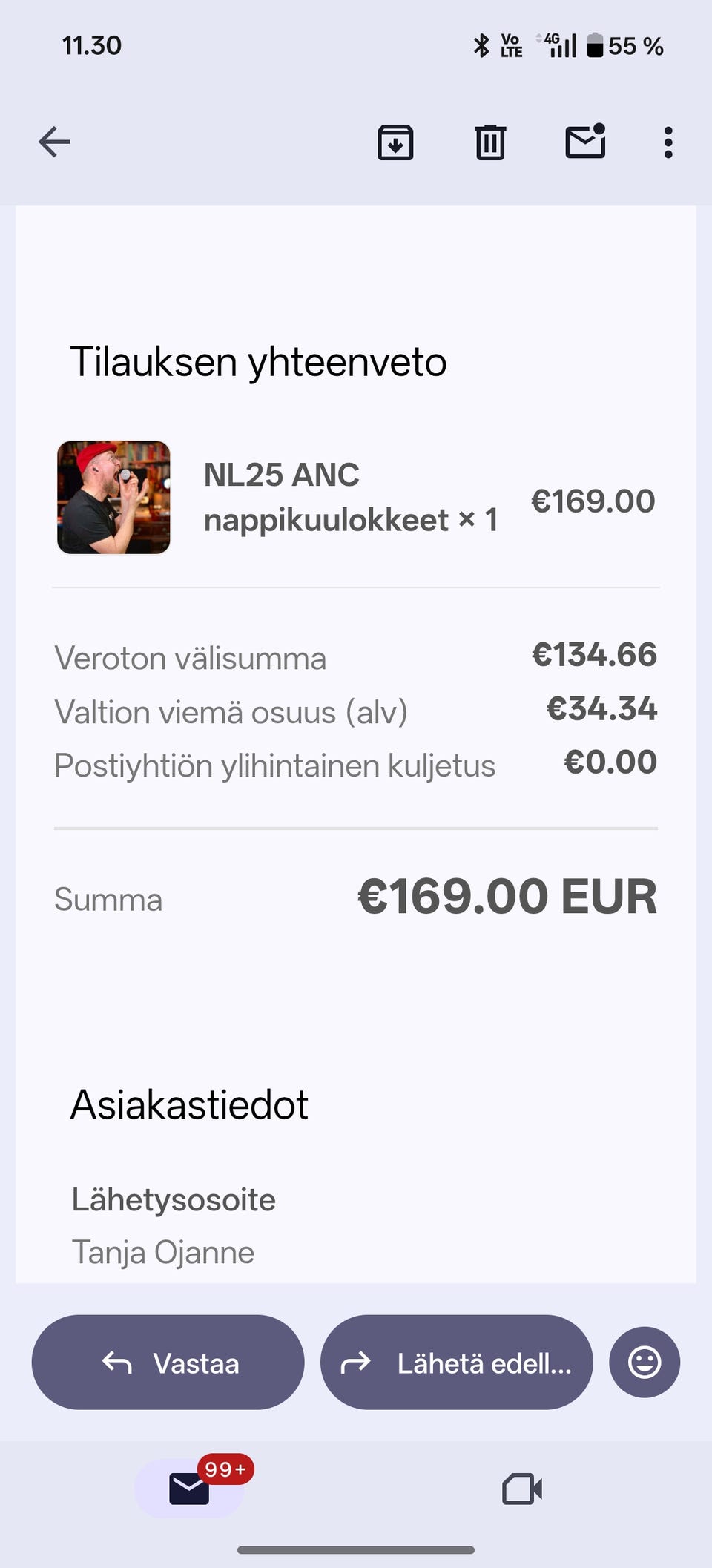
Task: Switch to the Mail tab with 99+ badge
Action: coord(190,1488)
